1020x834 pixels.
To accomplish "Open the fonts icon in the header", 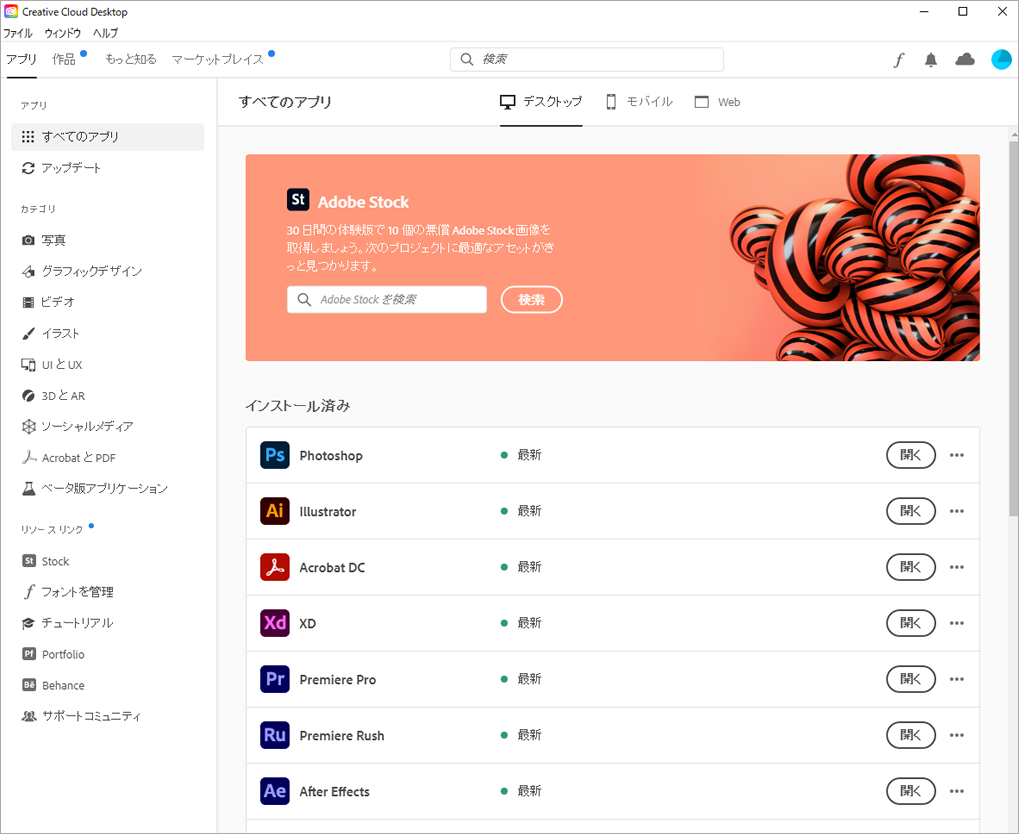I will 898,60.
